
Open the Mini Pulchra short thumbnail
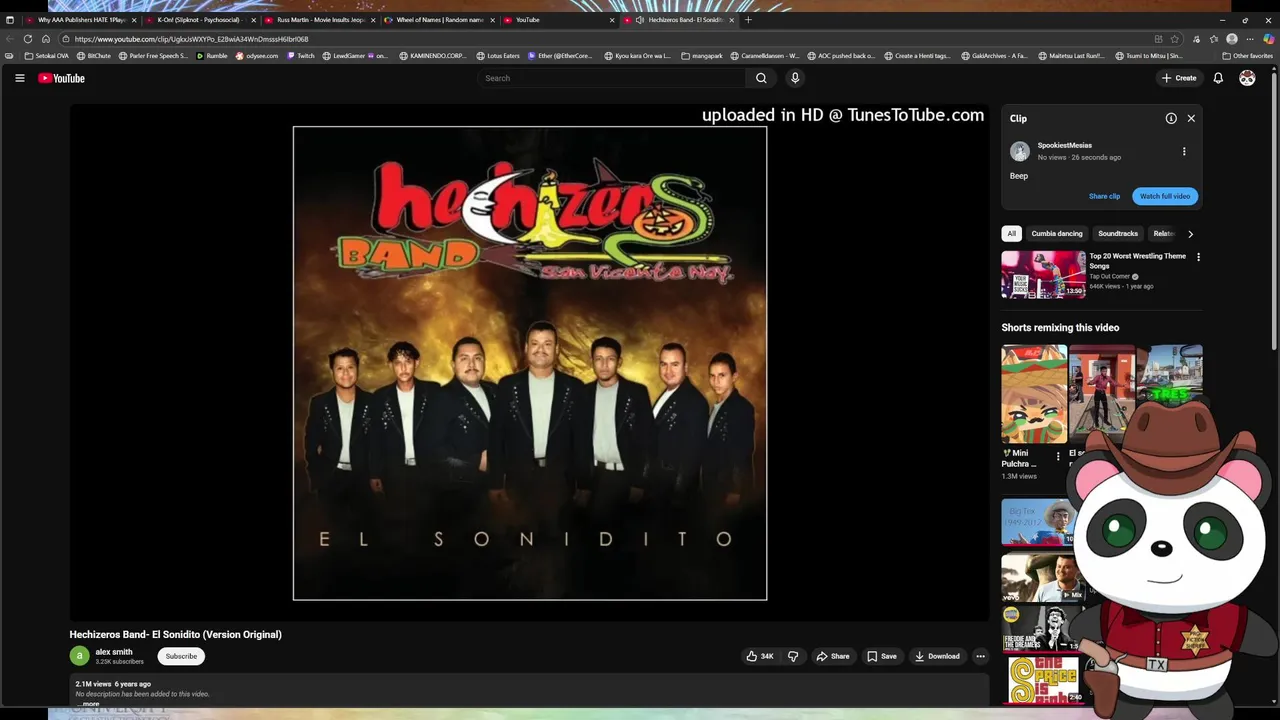(x=1034, y=394)
